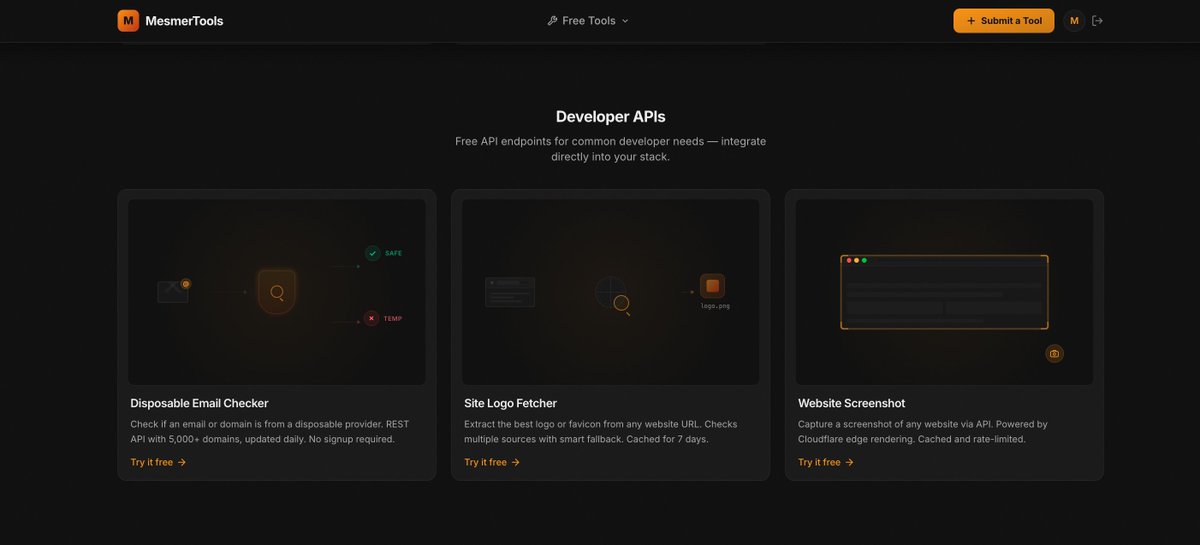Open the Disposable Email Checker illustration
Image resolution: width=1200 pixels, height=545 pixels.
coord(277,291)
